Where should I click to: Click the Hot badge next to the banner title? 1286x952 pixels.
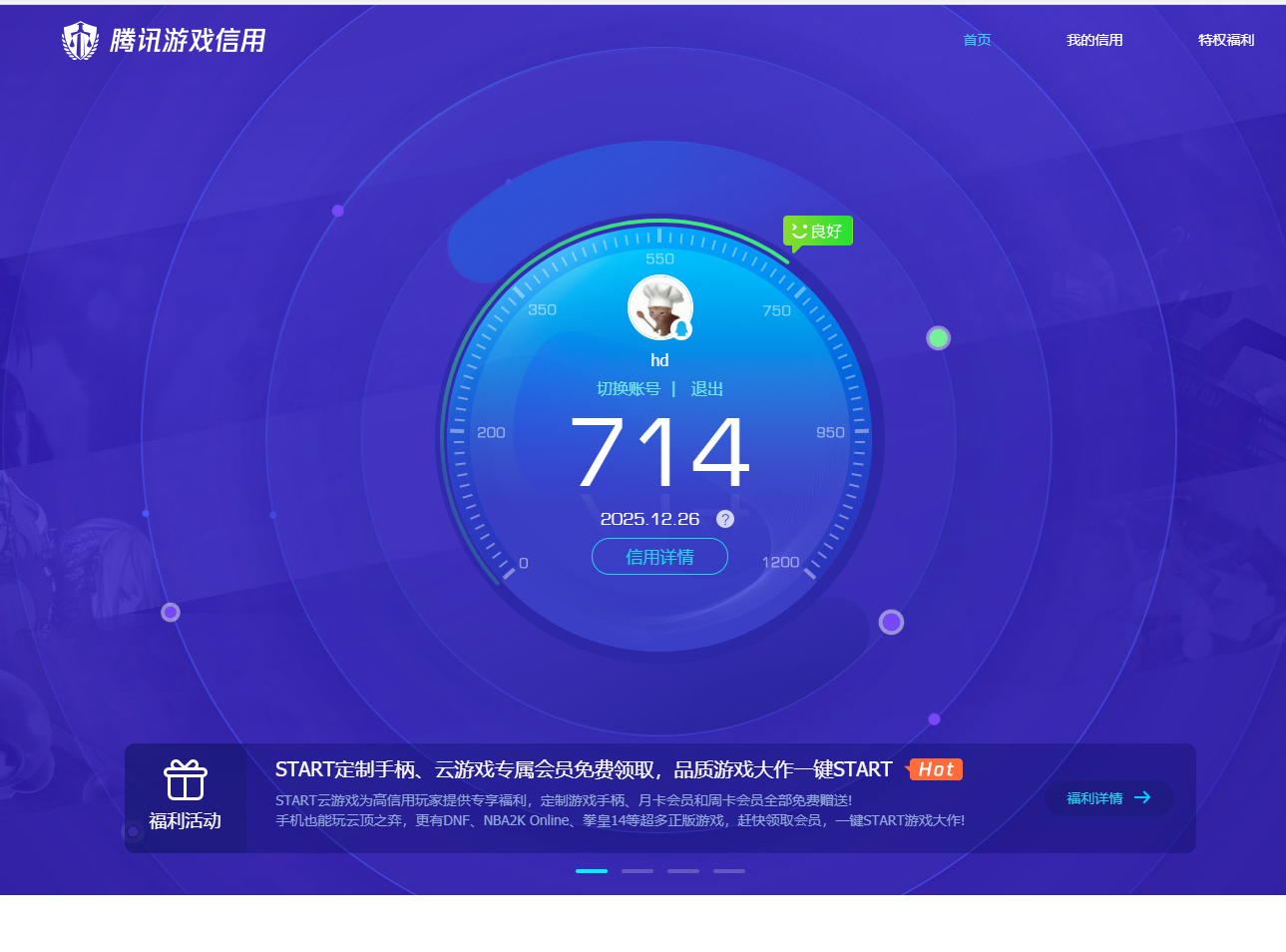(x=934, y=769)
